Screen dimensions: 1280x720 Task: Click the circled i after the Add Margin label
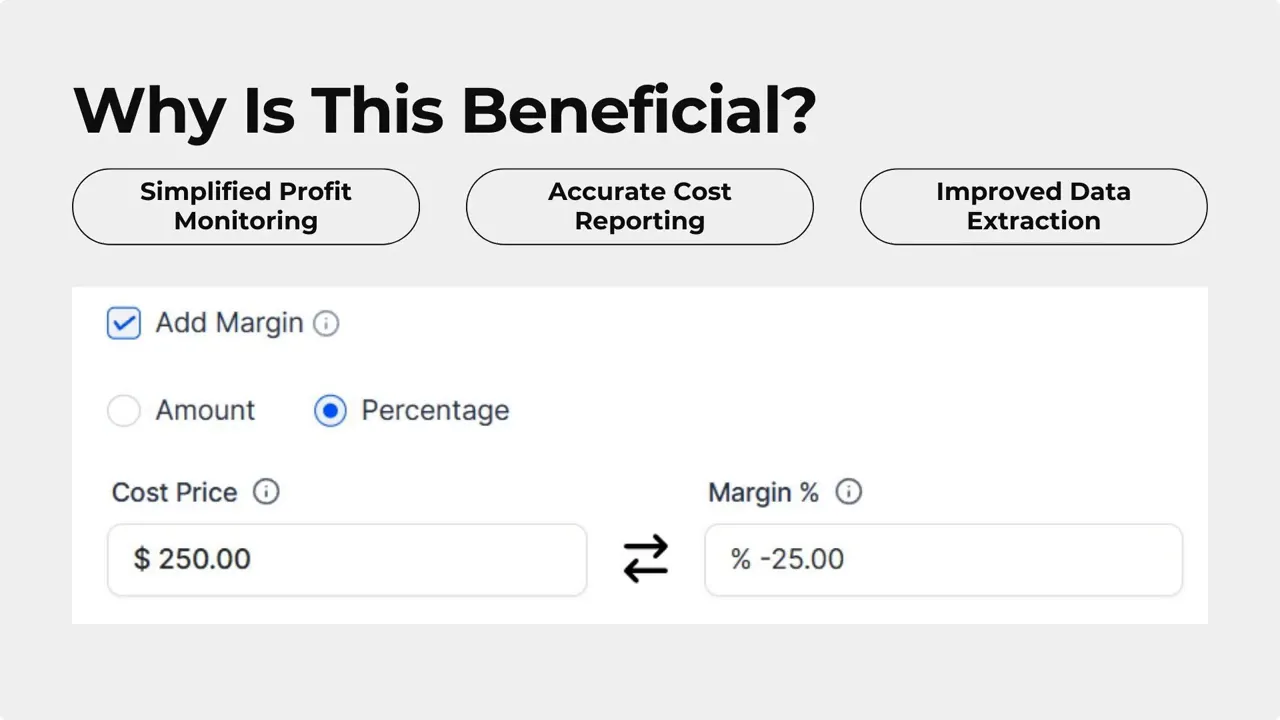pos(326,323)
